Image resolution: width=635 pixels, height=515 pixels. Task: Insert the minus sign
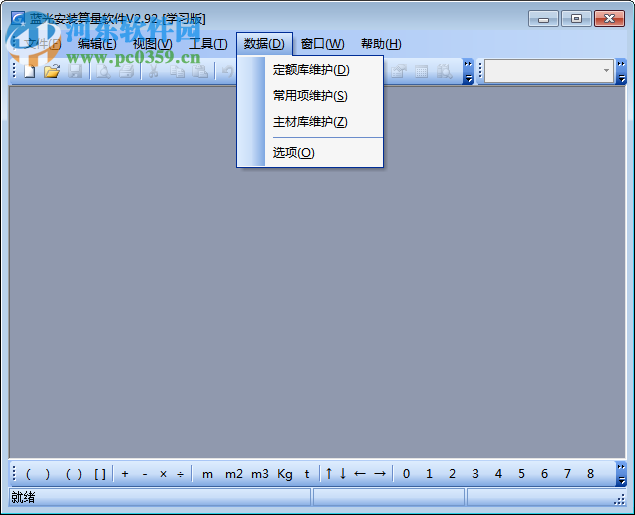pyautogui.click(x=145, y=474)
